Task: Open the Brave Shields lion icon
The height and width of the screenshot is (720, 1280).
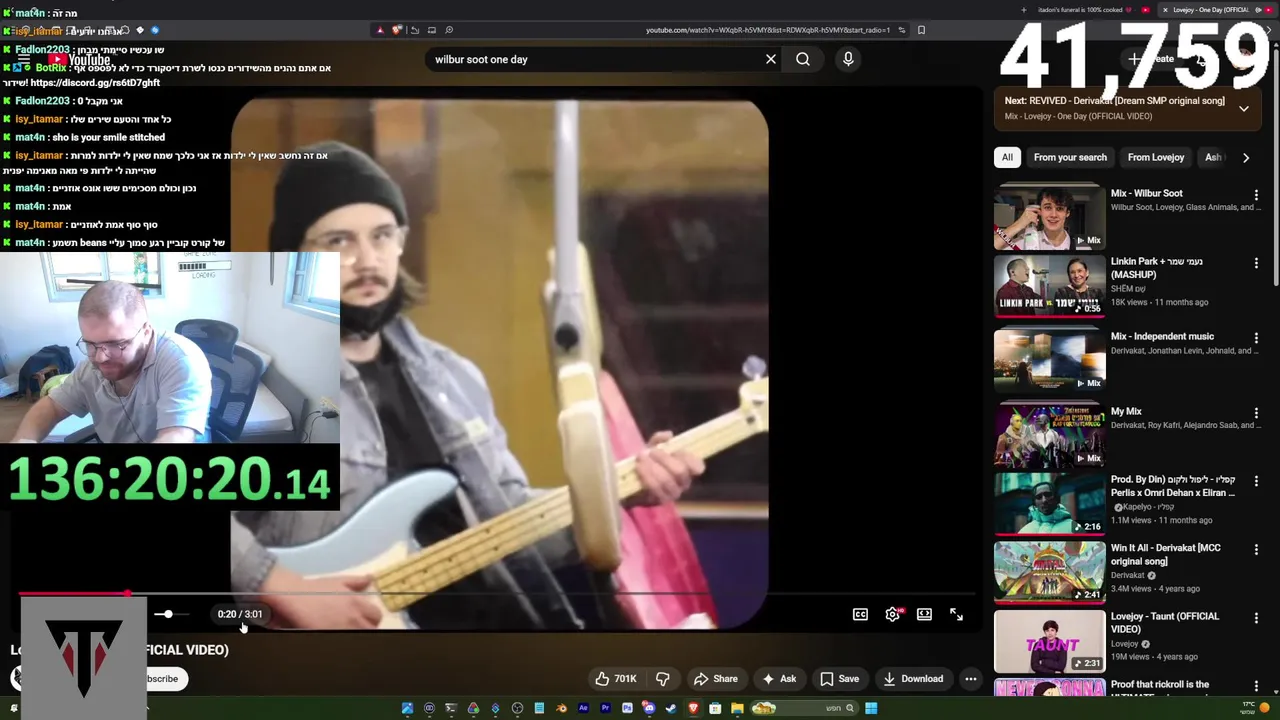Action: coord(395,30)
